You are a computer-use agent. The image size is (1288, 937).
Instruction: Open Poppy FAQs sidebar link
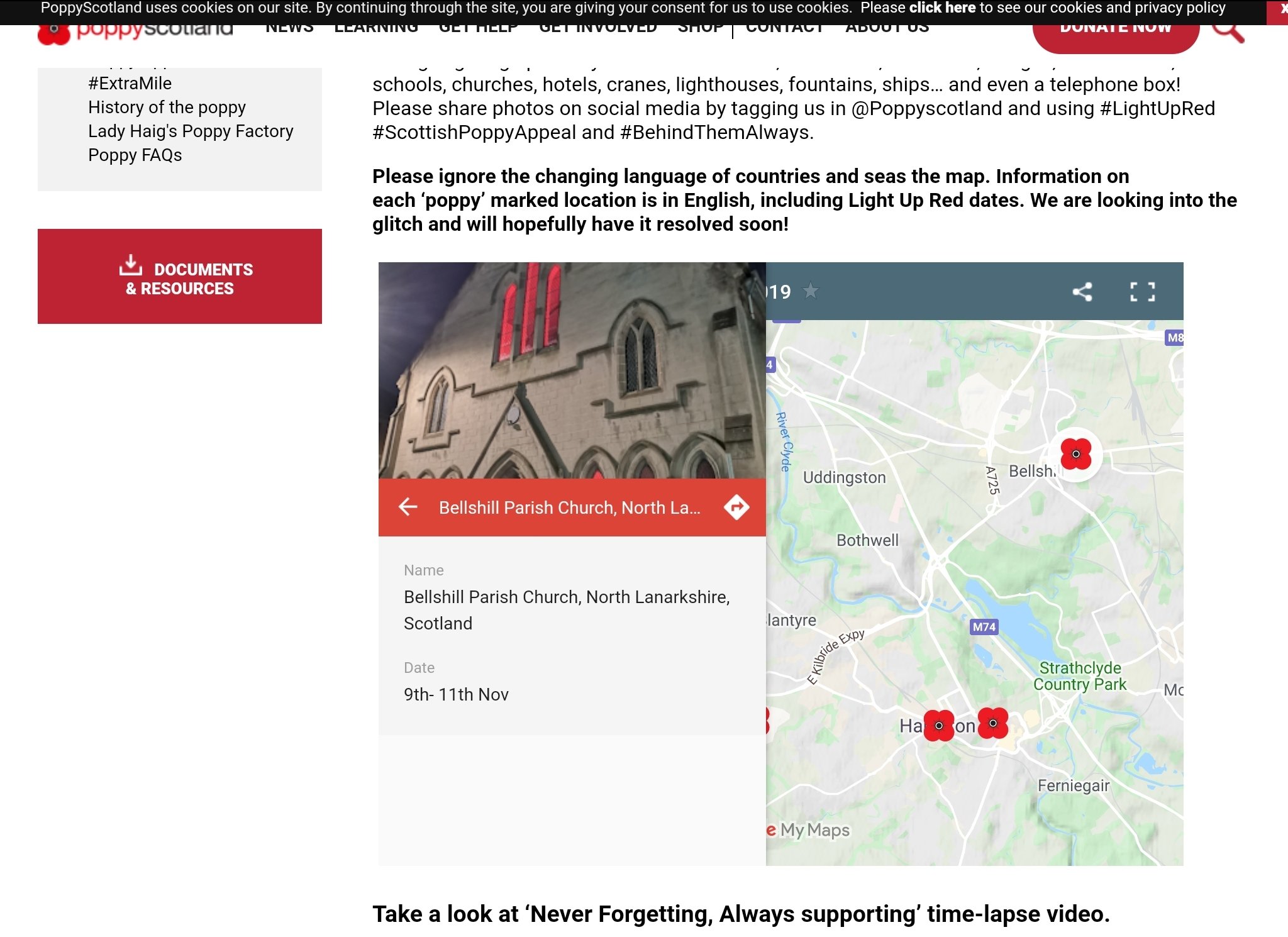(x=135, y=155)
